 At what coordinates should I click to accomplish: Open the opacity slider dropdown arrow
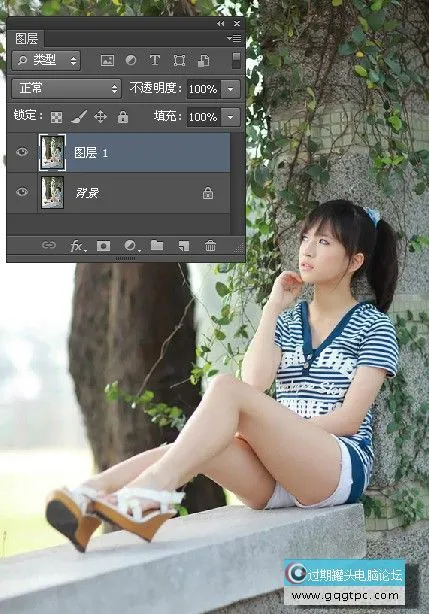[x=231, y=89]
